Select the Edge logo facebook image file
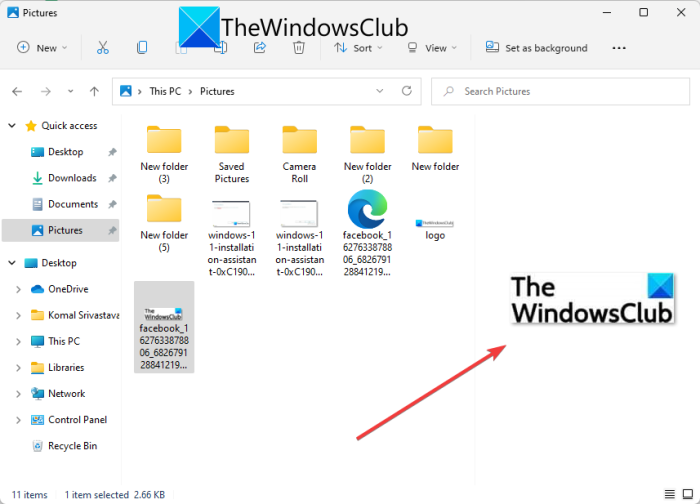 (x=367, y=233)
